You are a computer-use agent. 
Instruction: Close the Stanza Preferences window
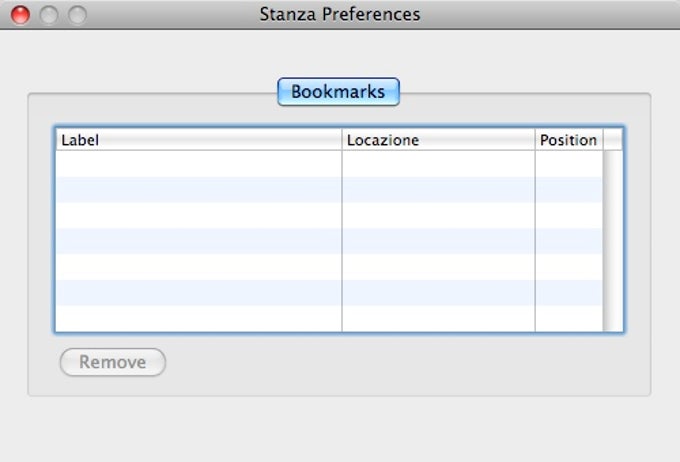[x=20, y=15]
